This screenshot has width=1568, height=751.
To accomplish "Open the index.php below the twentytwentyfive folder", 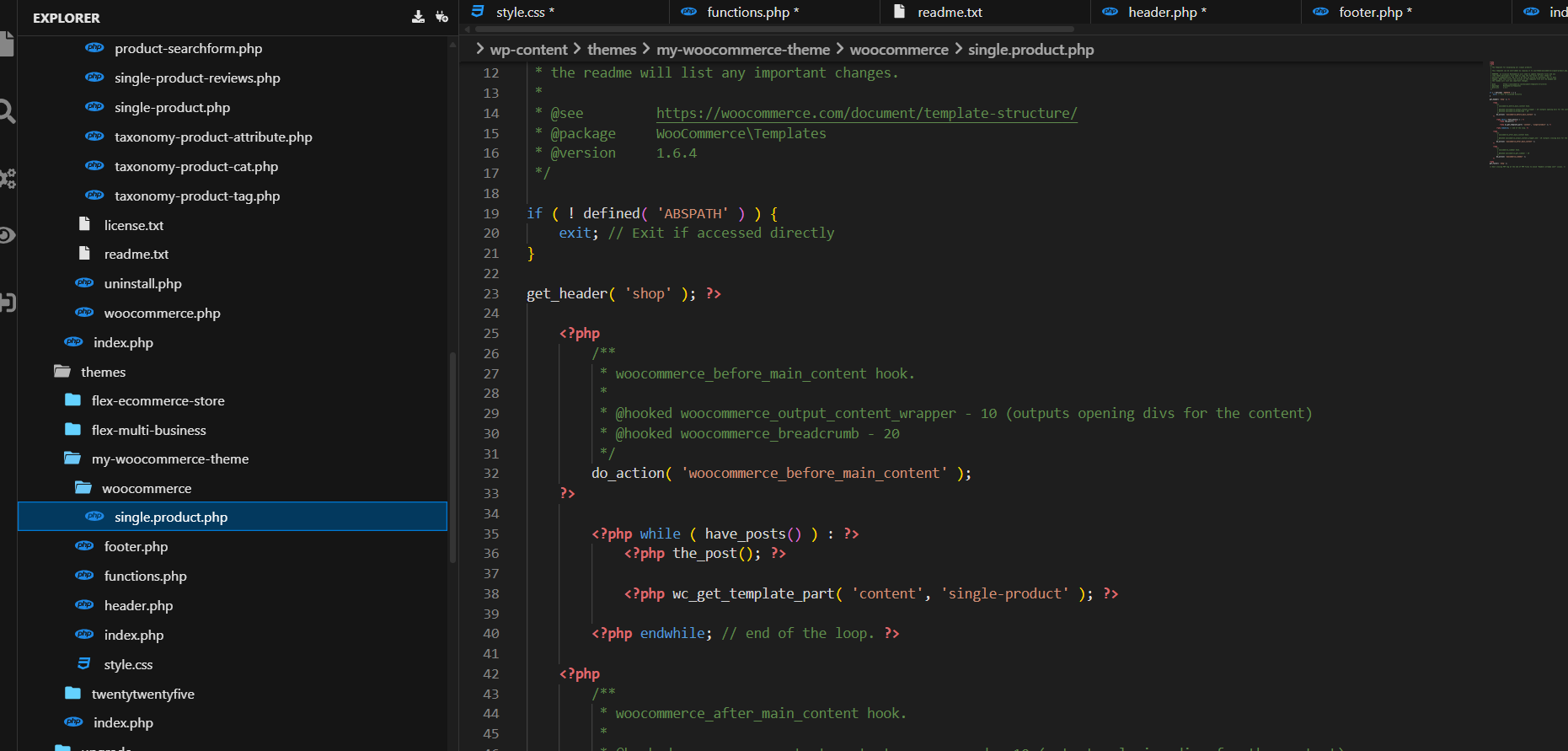I will tap(123, 722).
